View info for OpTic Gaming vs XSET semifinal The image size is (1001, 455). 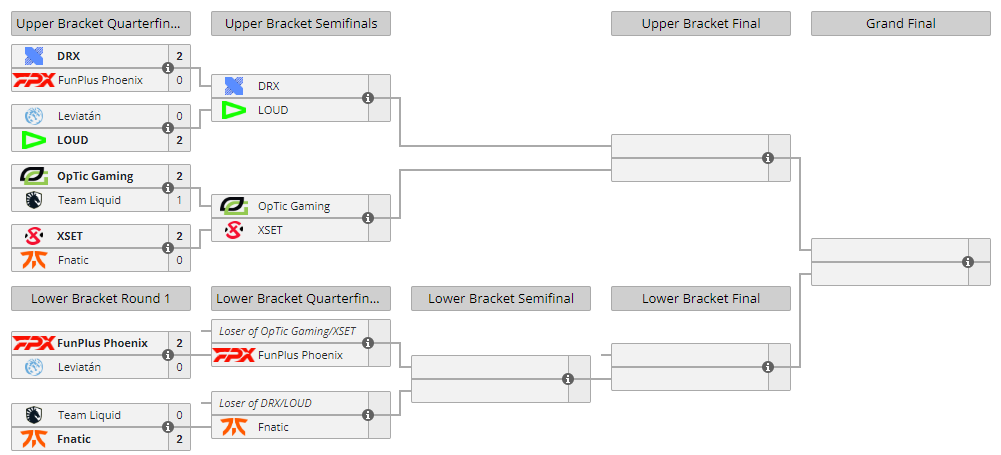[368, 218]
